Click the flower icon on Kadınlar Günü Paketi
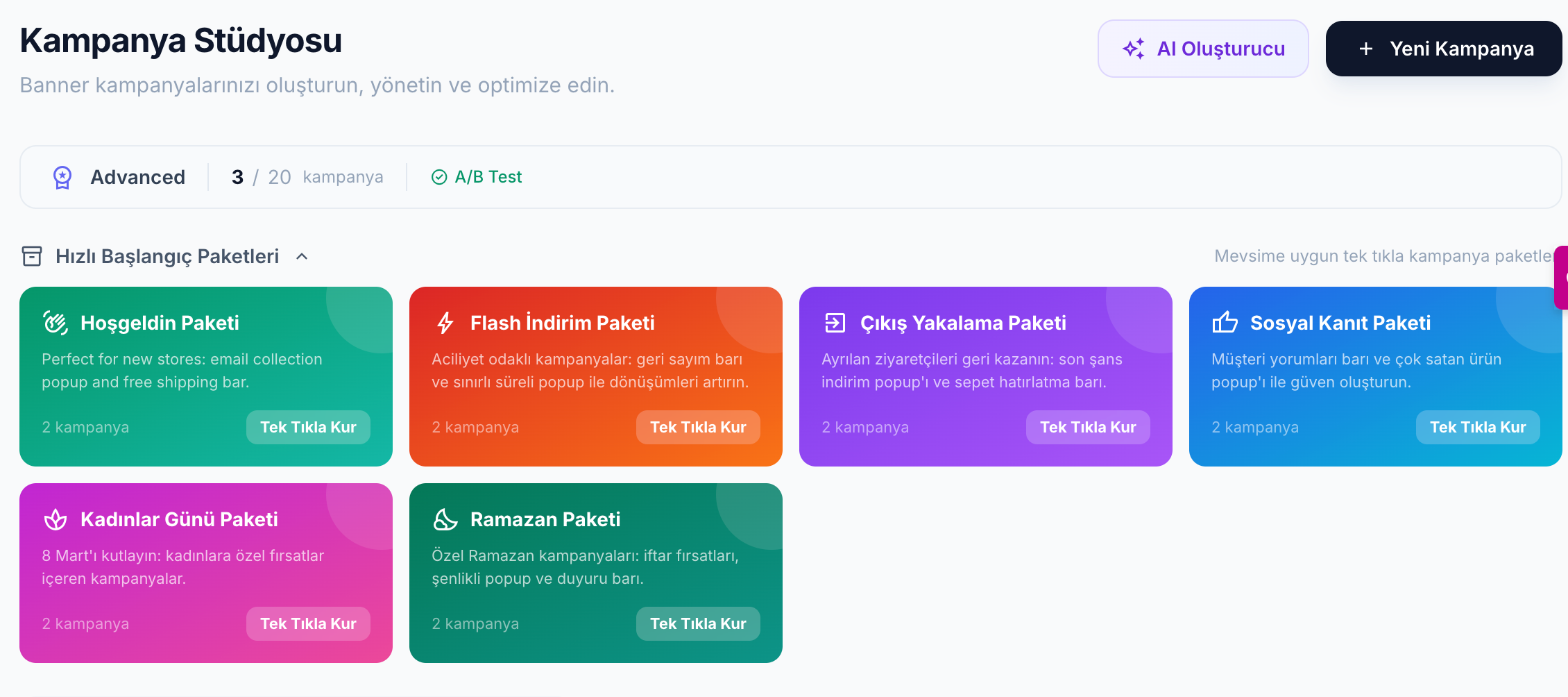This screenshot has width=1568, height=697. point(56,519)
